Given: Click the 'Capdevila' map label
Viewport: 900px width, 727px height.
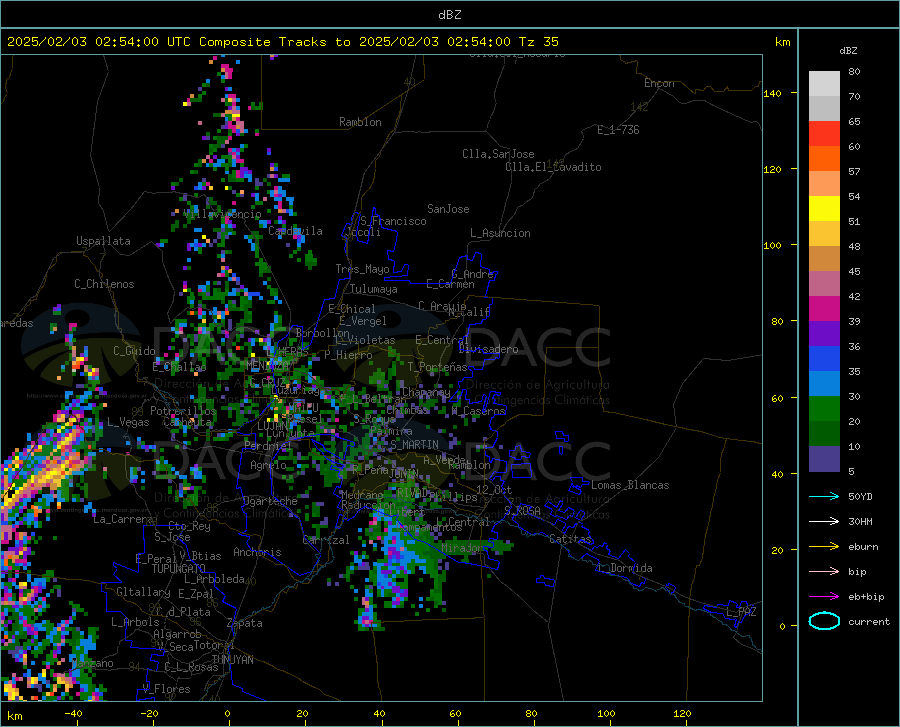Looking at the screenshot, I should coord(295,231).
